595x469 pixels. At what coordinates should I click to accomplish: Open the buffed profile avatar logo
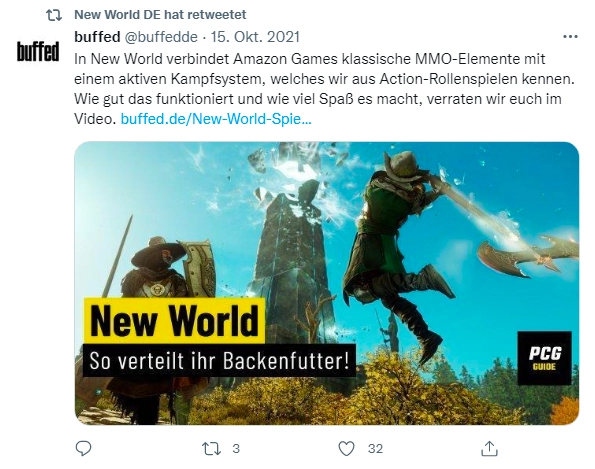tap(38, 51)
